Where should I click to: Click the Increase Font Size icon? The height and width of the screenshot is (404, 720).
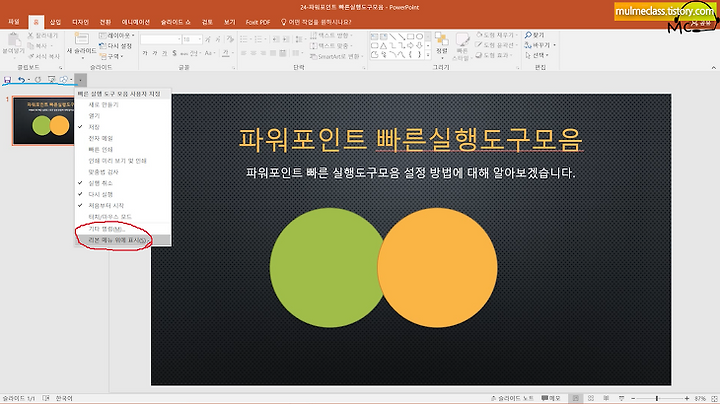pos(208,39)
